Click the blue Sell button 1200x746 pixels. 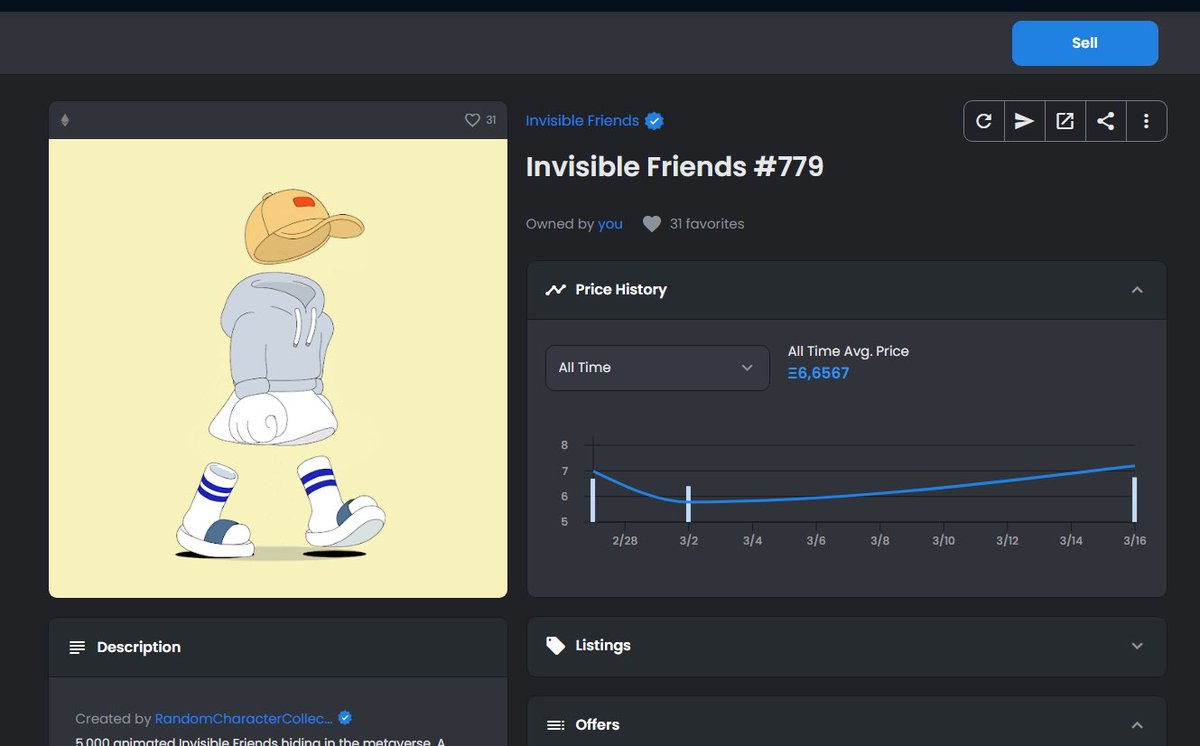[1085, 43]
